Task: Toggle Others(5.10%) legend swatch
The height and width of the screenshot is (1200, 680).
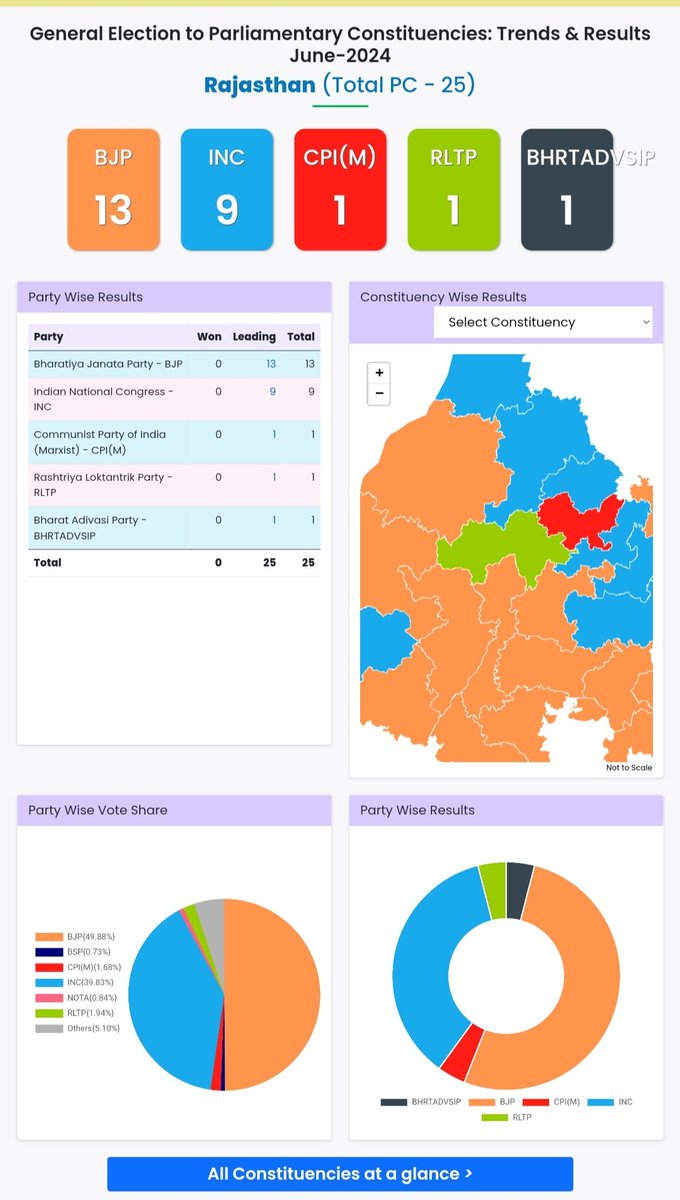Action: pyautogui.click(x=48, y=1028)
